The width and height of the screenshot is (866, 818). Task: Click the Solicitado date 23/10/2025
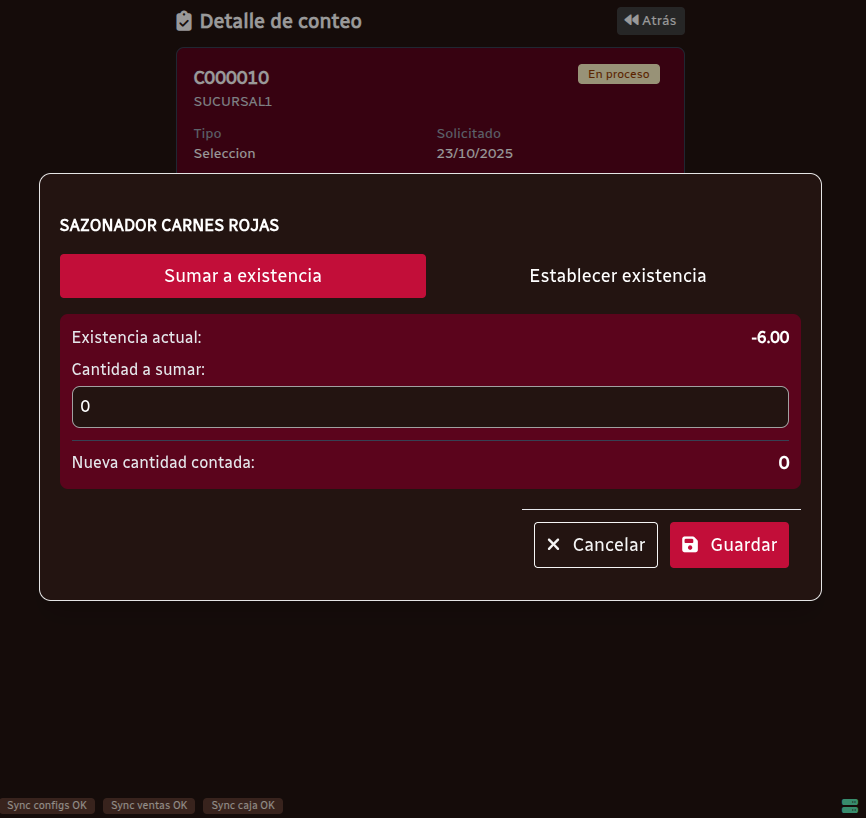[x=475, y=154]
